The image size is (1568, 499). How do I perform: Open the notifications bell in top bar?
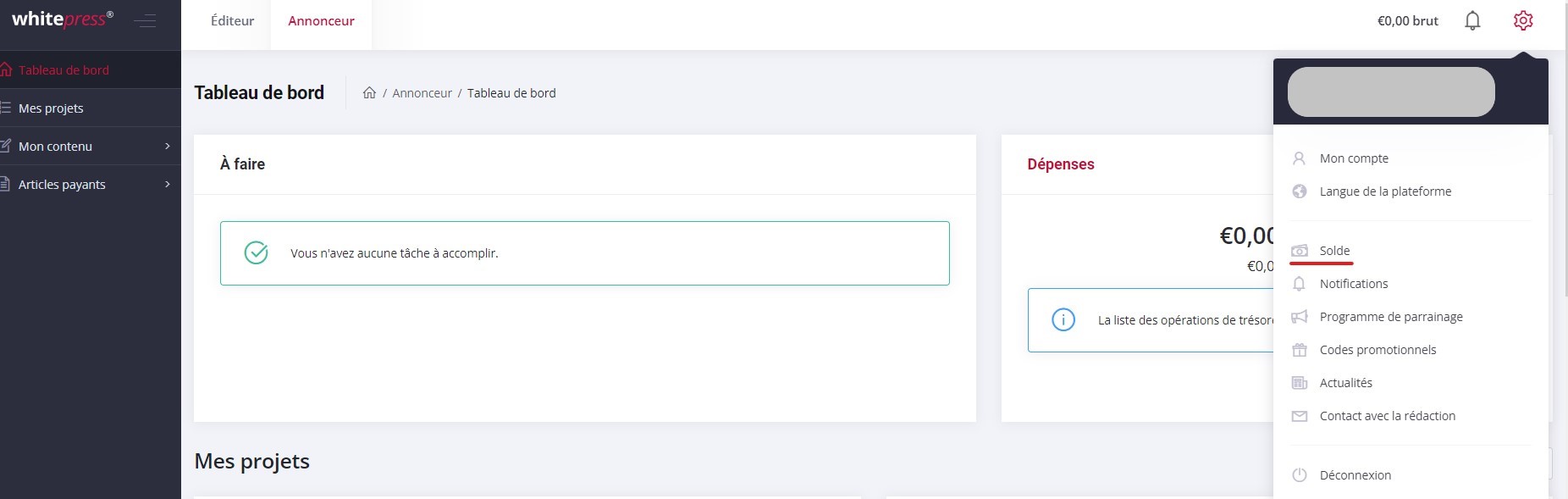[x=1472, y=20]
